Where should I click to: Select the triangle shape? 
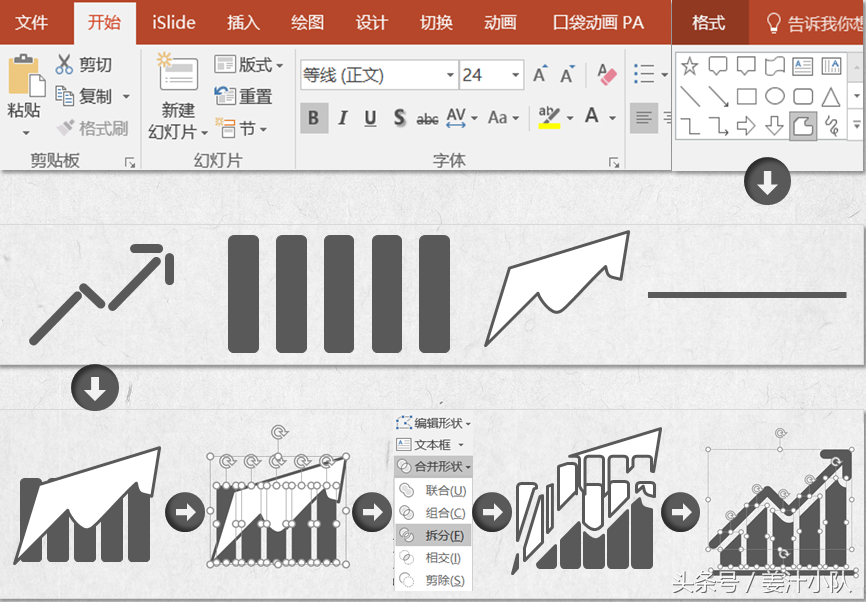click(831, 97)
